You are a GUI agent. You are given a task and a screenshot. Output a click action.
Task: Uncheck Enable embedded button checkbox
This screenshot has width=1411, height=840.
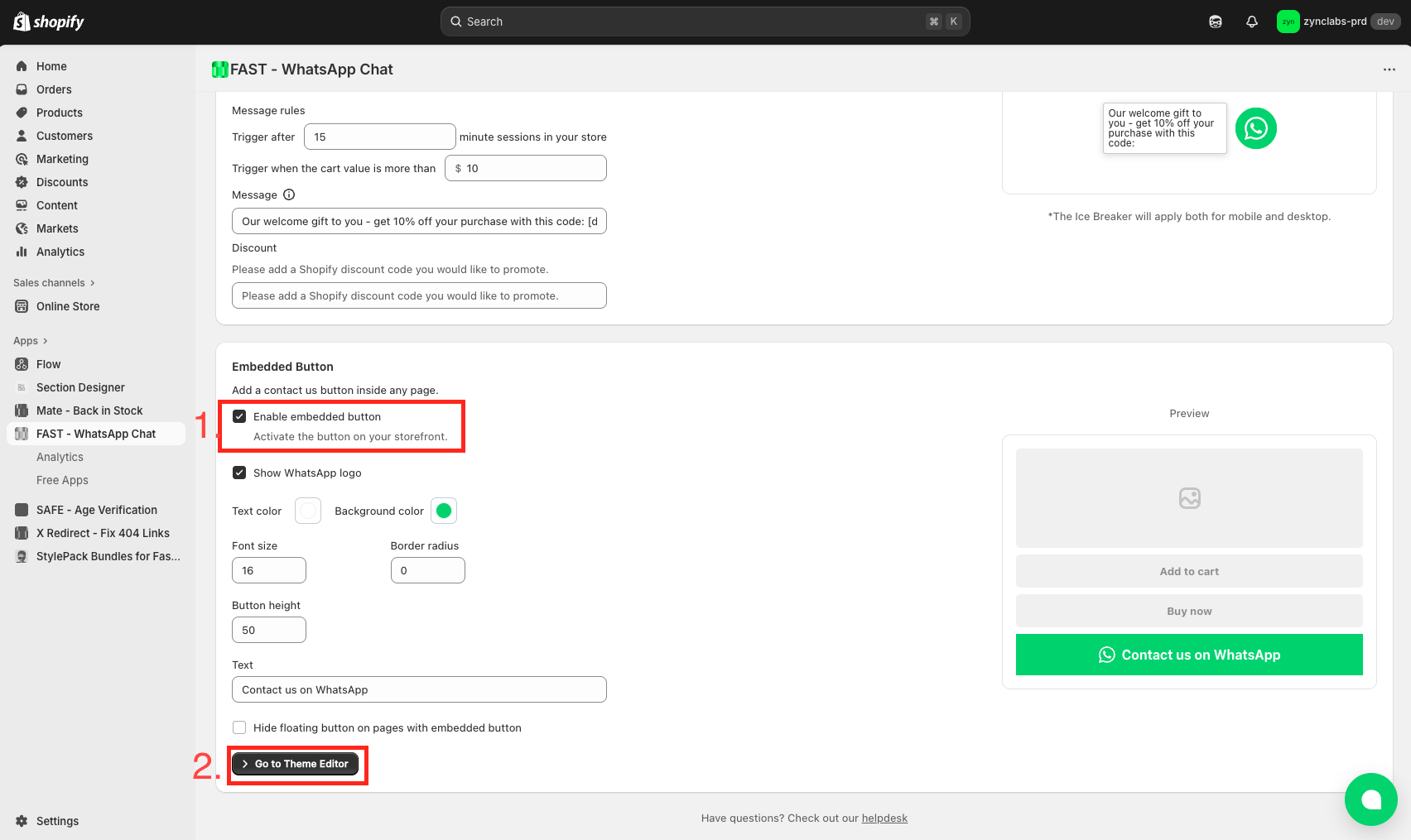(x=239, y=416)
